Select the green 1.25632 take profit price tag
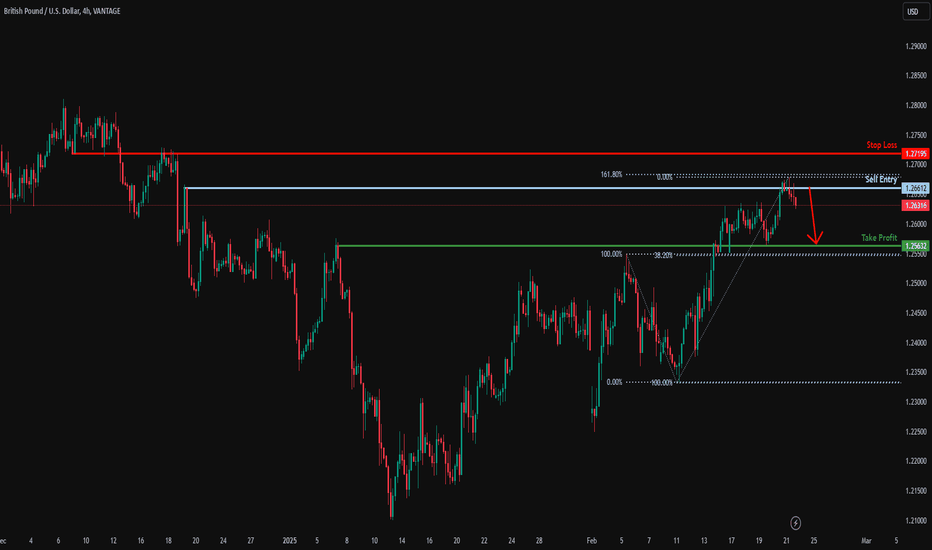Image resolution: width=932 pixels, height=550 pixels. (915, 246)
